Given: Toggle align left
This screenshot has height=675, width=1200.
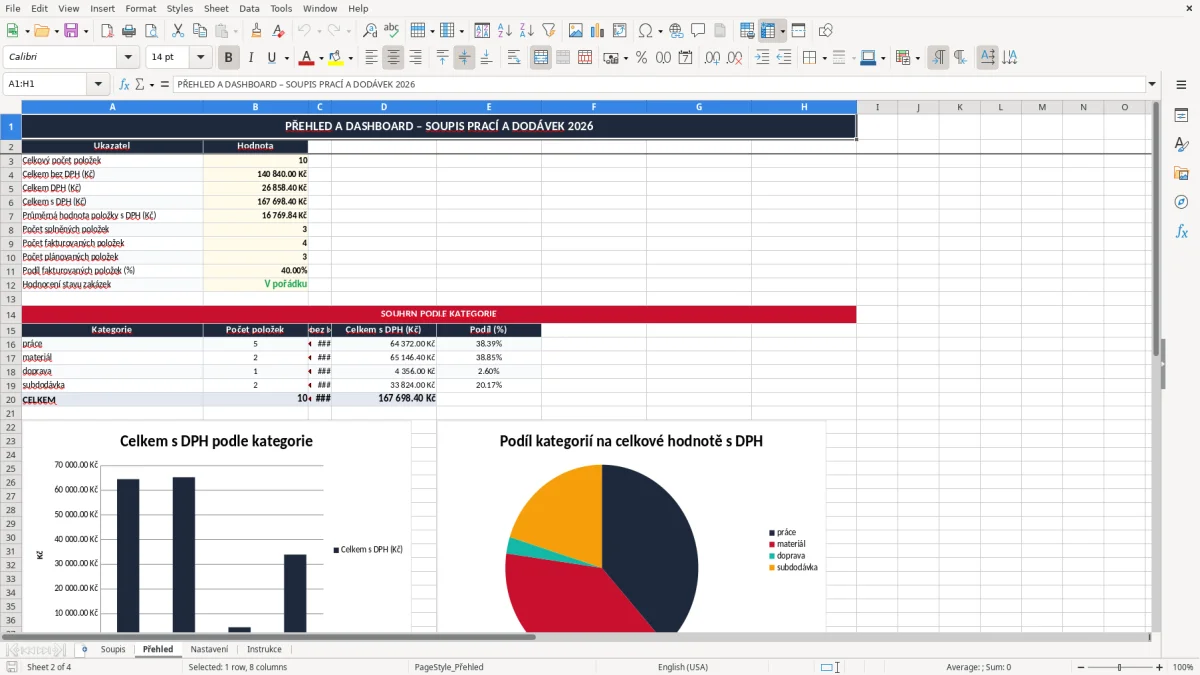Looking at the screenshot, I should [x=371, y=57].
